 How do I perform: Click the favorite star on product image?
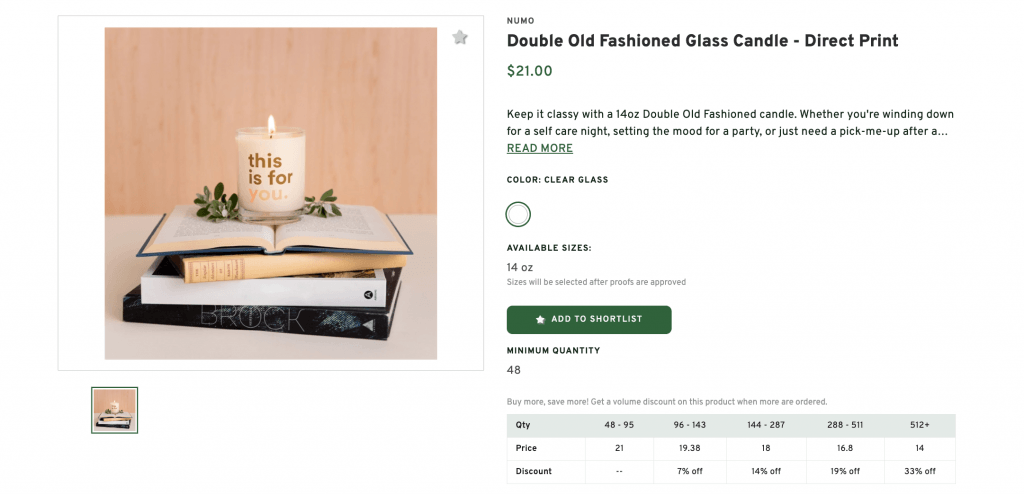(x=460, y=38)
